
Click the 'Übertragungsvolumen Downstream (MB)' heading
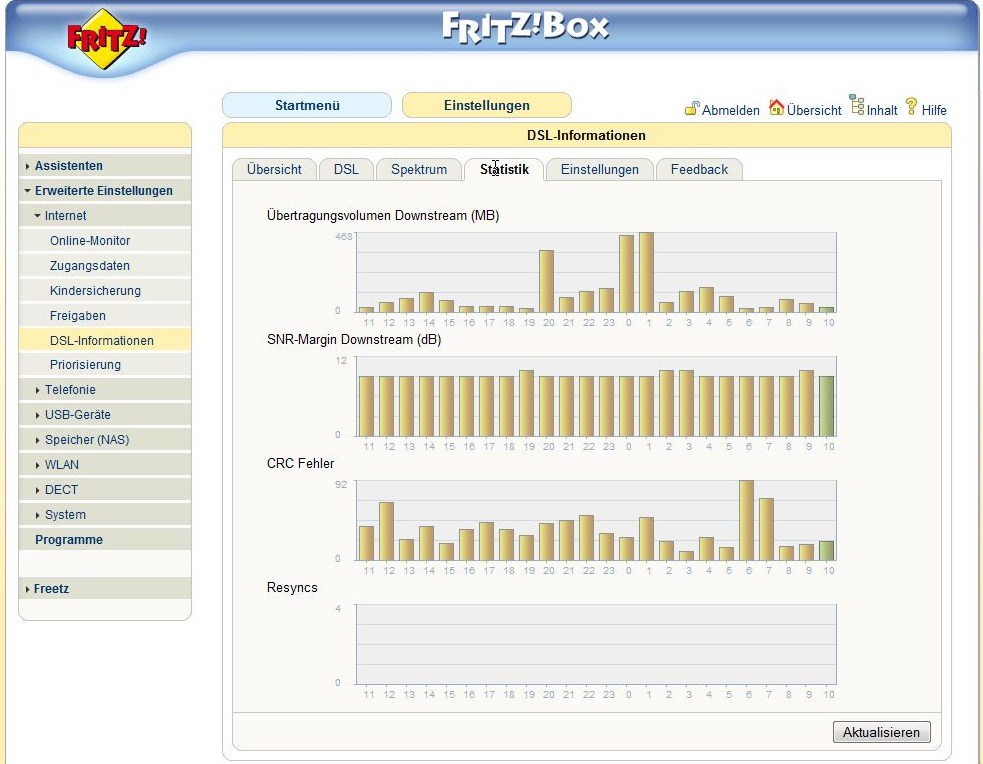tap(383, 216)
